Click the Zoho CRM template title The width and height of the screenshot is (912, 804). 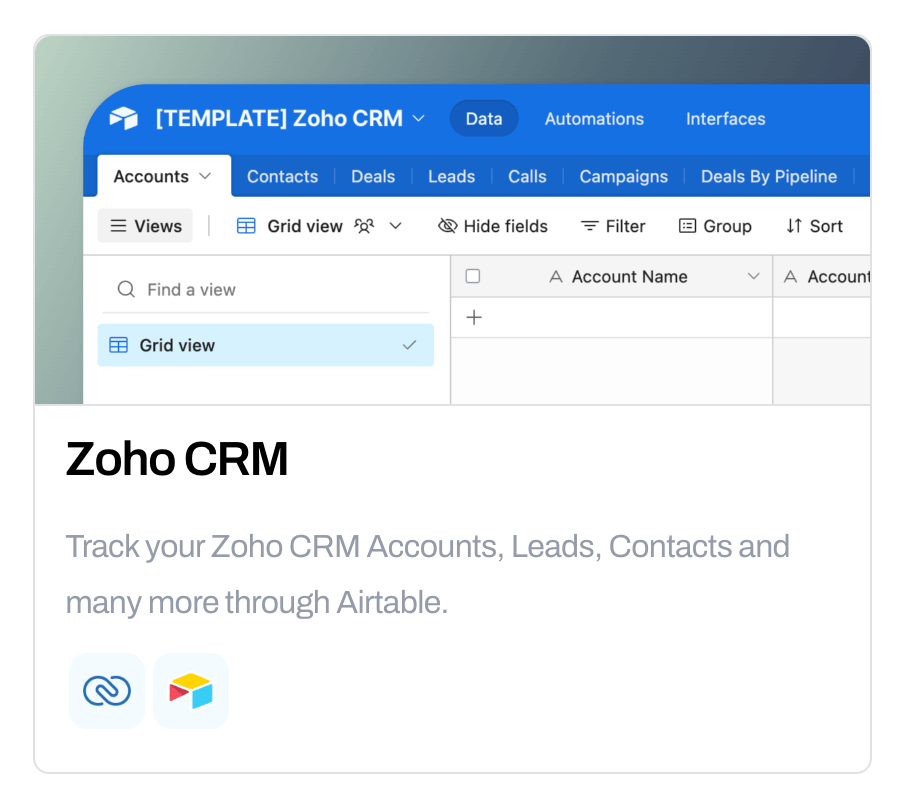177,459
